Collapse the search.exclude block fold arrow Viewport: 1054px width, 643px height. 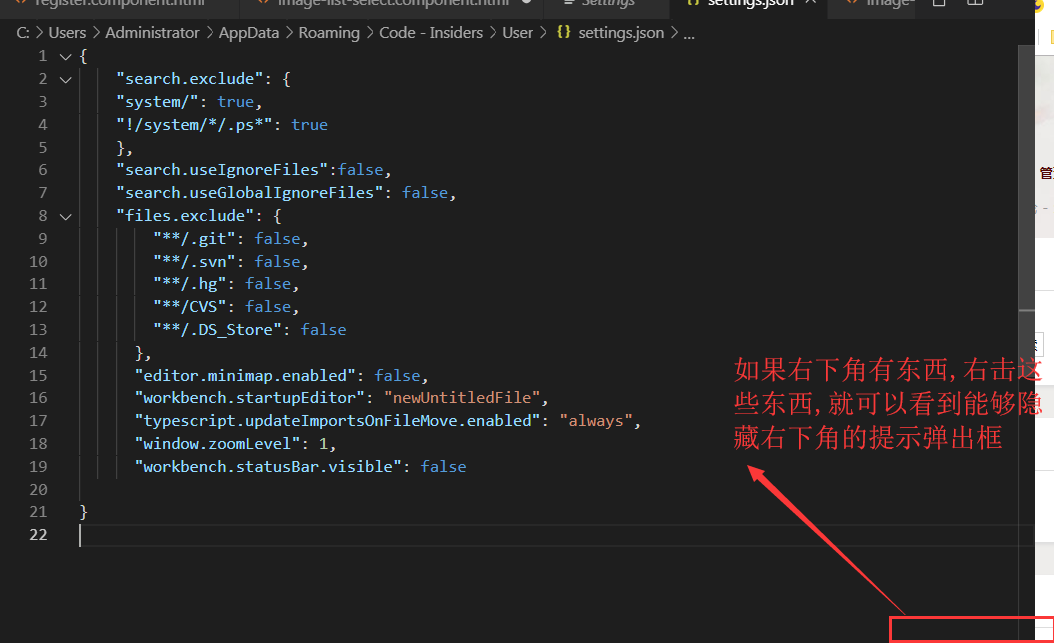tap(65, 79)
